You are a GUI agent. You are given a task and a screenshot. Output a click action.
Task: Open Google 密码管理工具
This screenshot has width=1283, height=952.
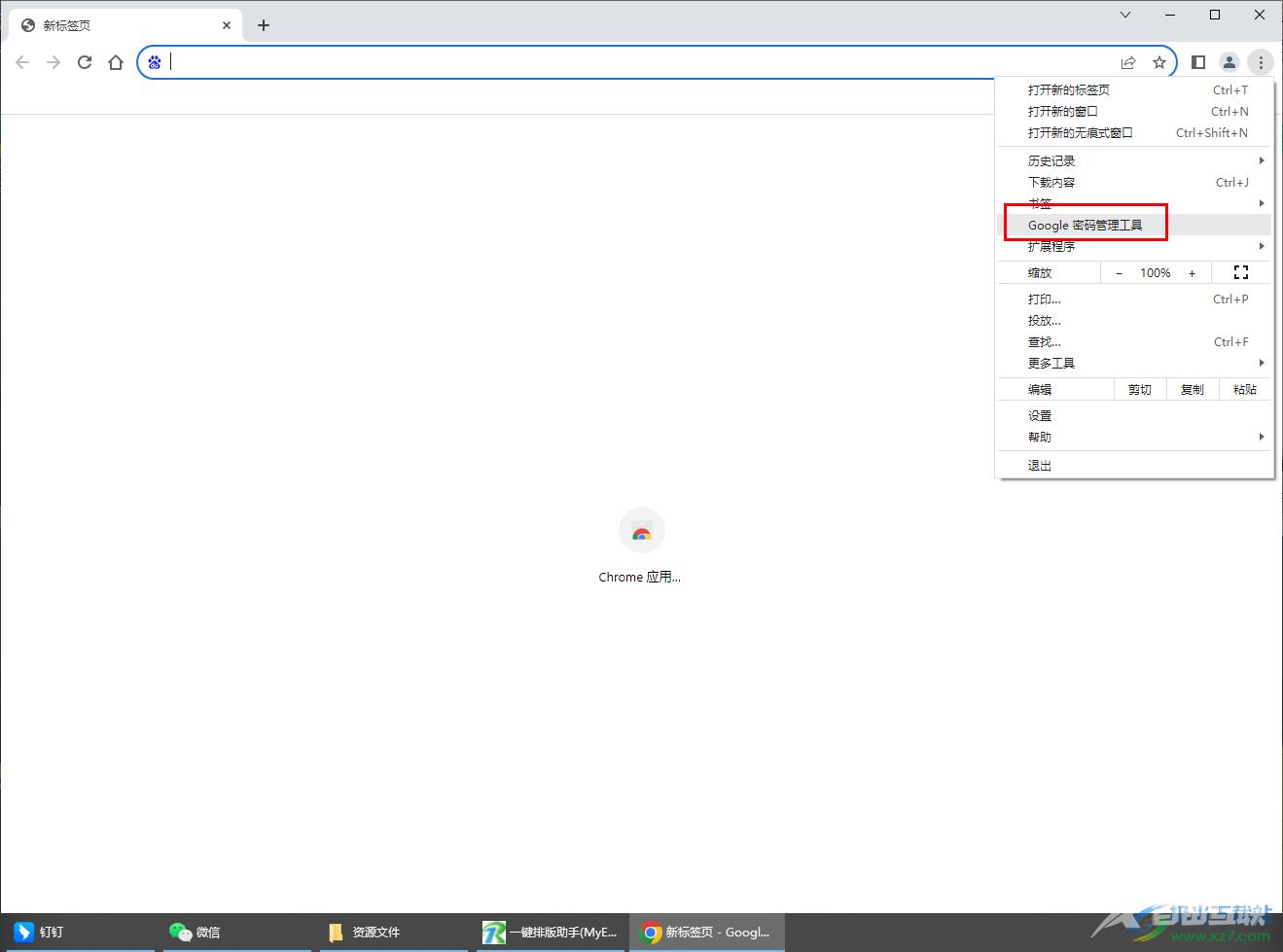click(1135, 225)
